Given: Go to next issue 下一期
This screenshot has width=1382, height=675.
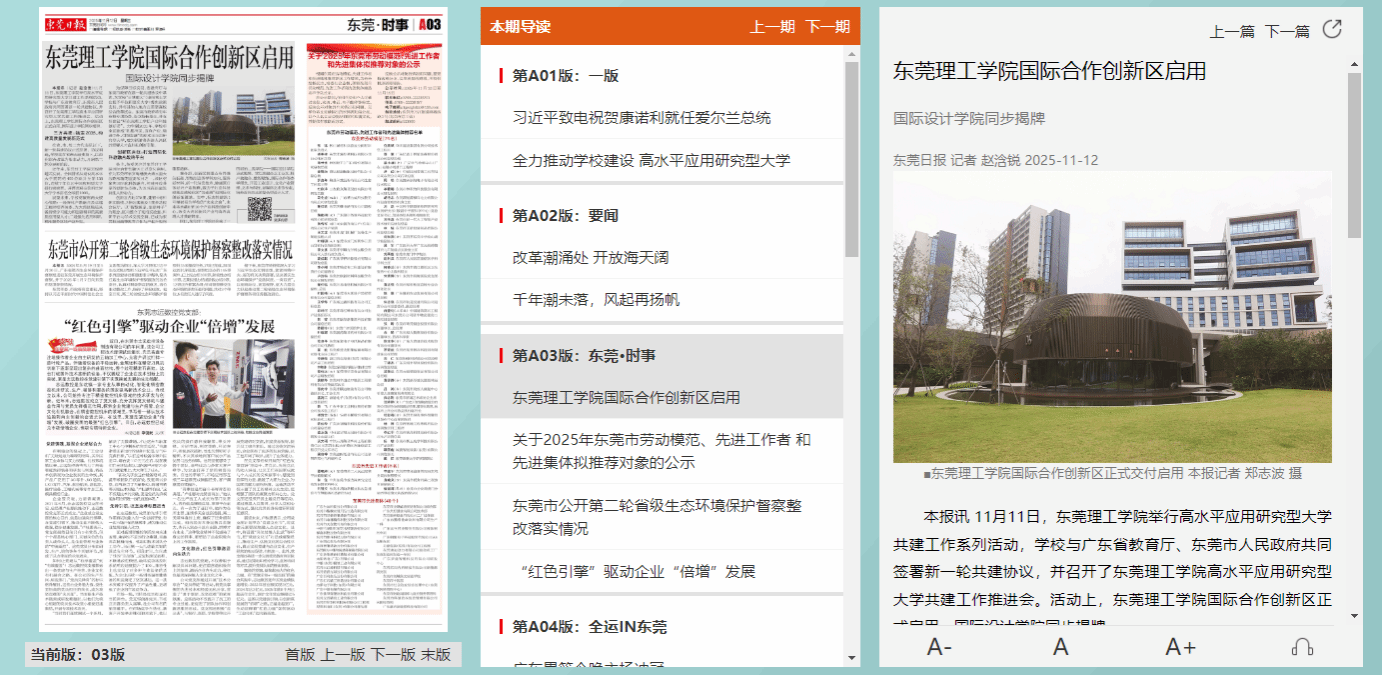Looking at the screenshot, I should click(x=827, y=27).
